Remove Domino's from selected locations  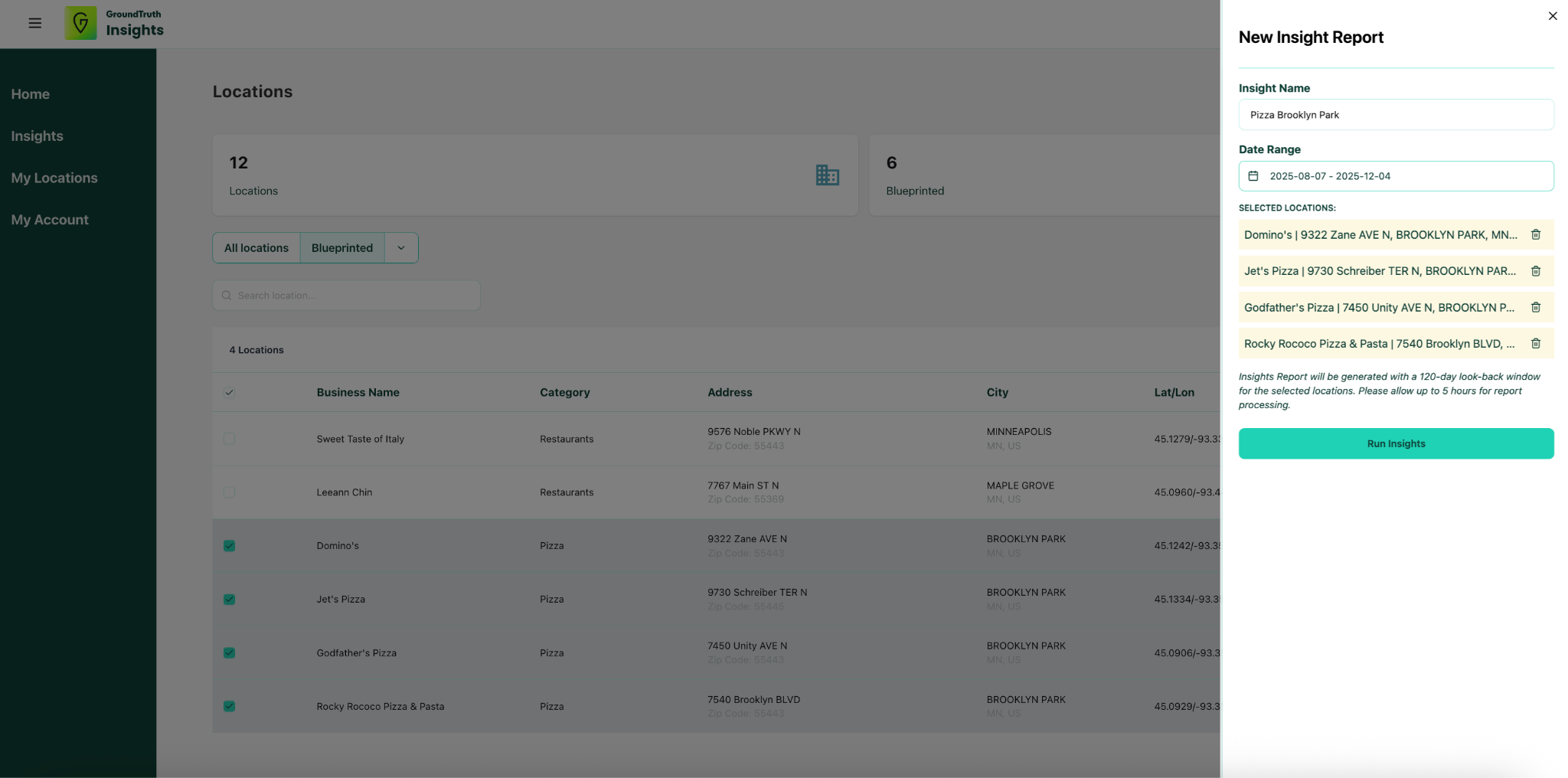[x=1535, y=235]
